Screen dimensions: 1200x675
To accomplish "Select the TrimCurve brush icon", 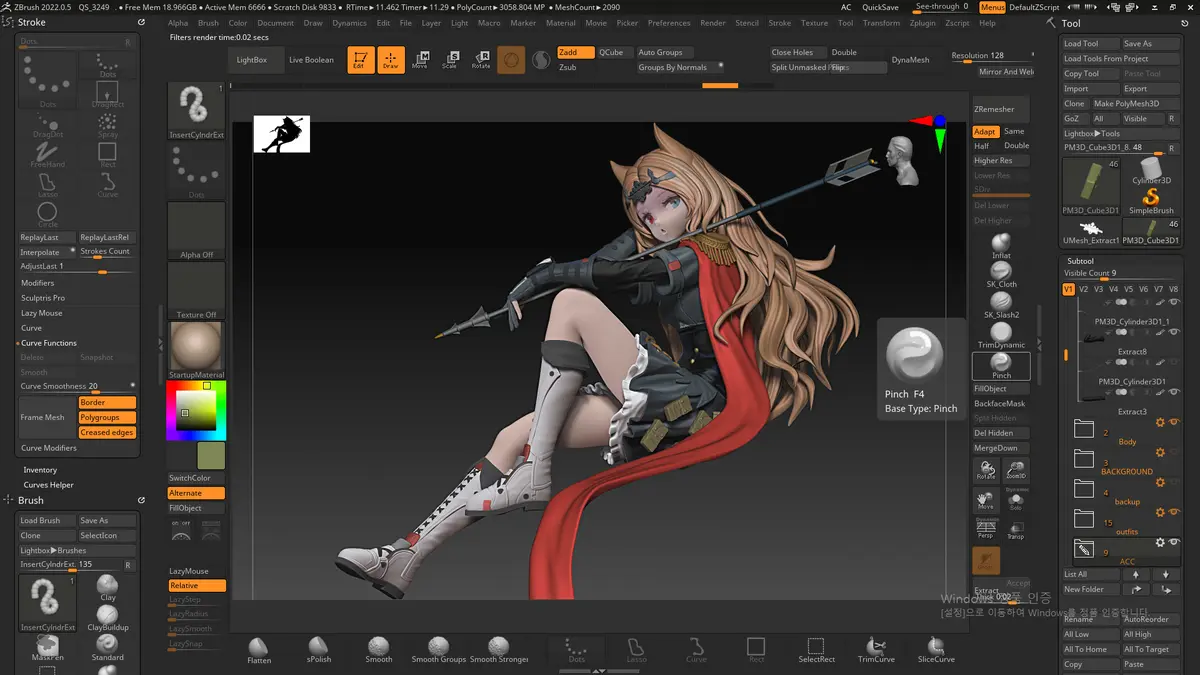I will (x=876, y=649).
